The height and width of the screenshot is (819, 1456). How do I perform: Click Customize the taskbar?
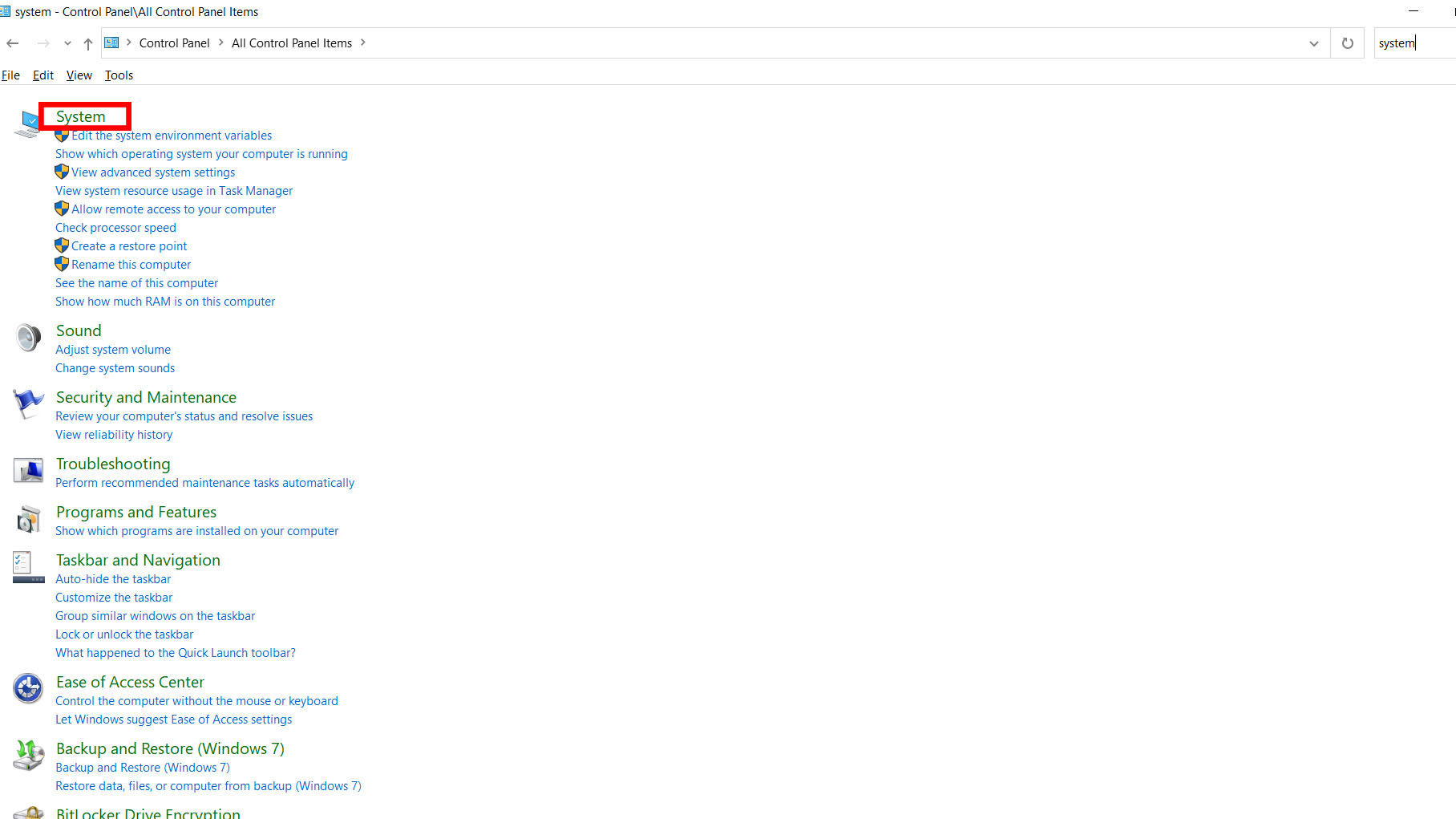[x=114, y=598]
